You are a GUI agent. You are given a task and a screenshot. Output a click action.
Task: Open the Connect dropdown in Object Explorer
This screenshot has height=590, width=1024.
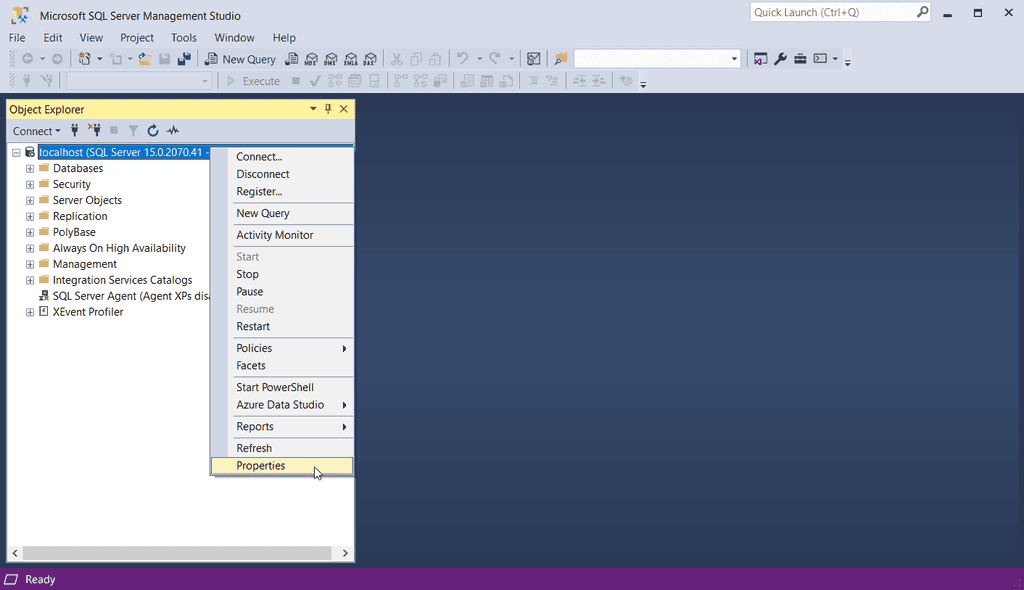(x=36, y=131)
